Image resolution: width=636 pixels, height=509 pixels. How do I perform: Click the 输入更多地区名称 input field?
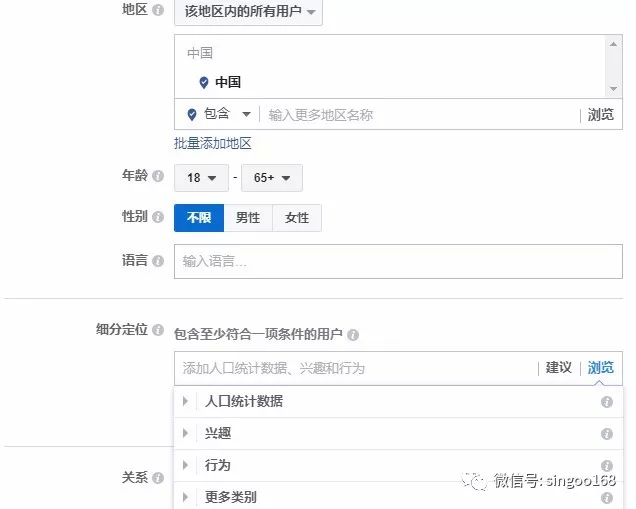pyautogui.click(x=420, y=115)
